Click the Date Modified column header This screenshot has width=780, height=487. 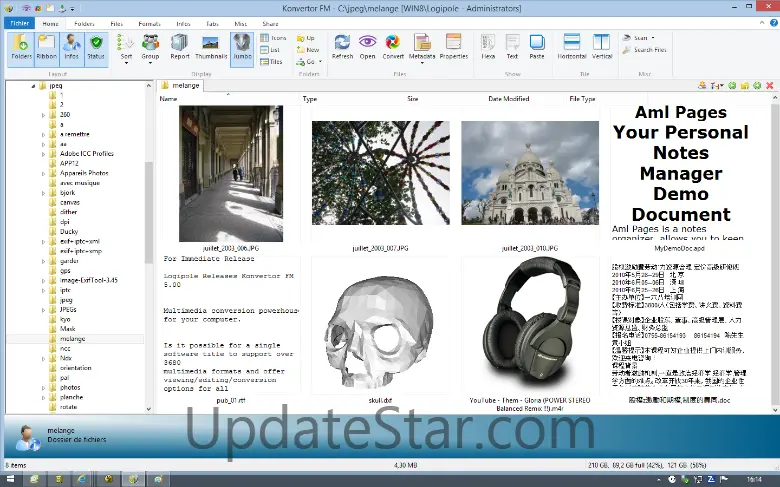tap(508, 99)
